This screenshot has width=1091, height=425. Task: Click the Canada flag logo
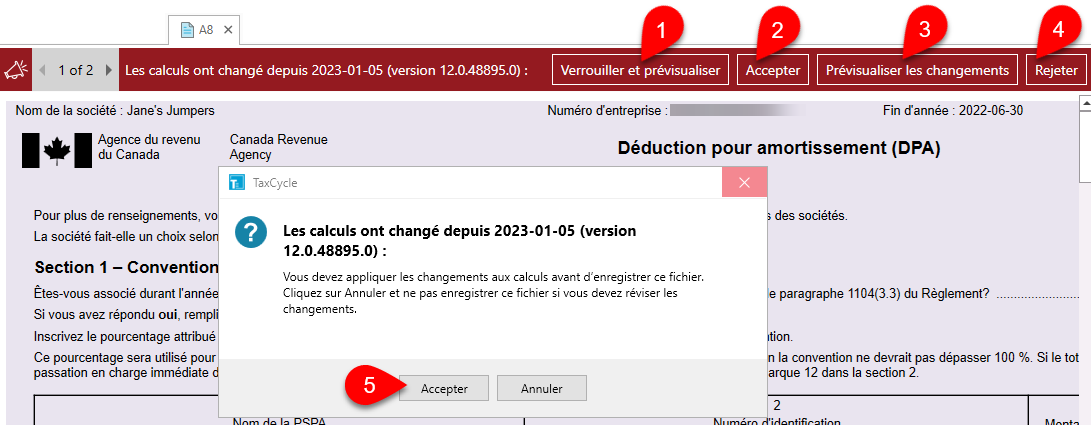click(57, 150)
